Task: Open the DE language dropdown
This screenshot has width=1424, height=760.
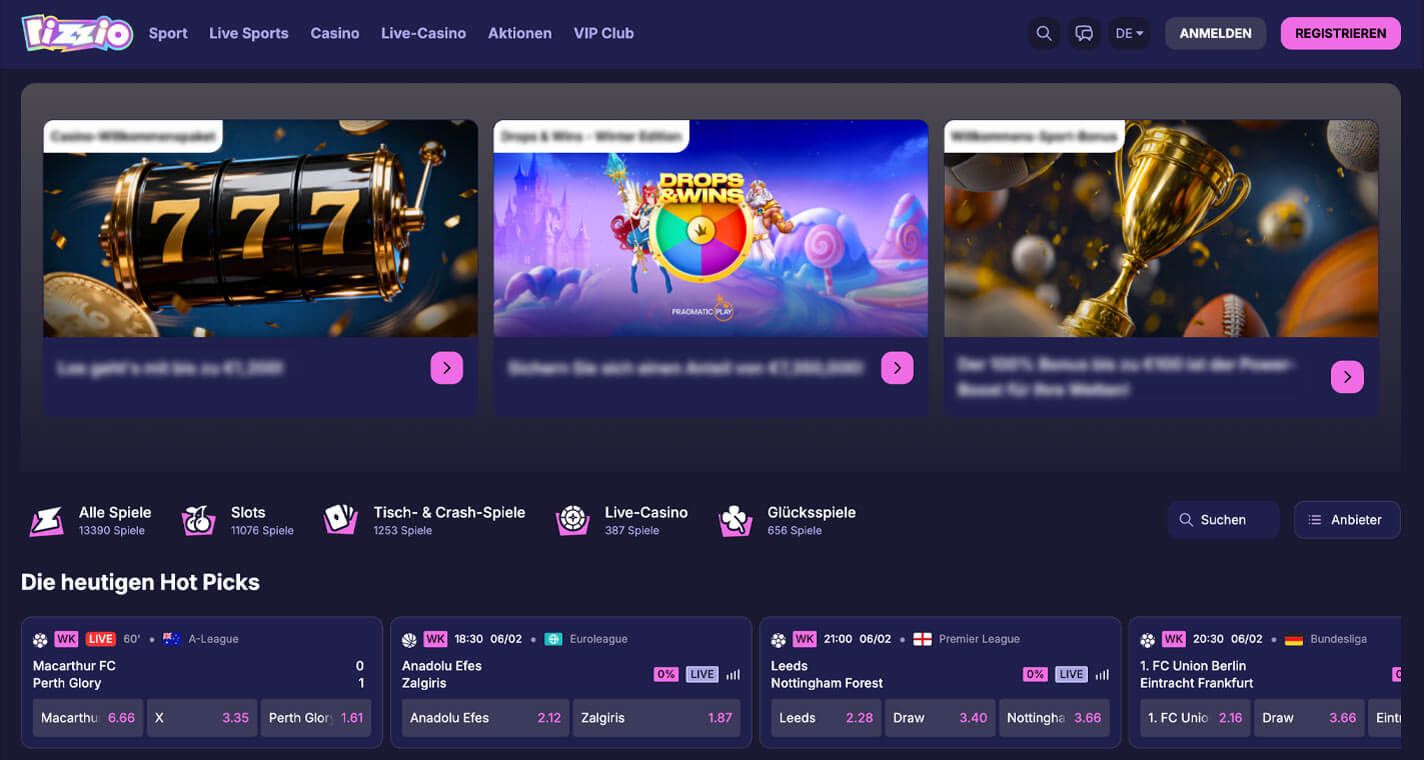Action: click(1129, 33)
